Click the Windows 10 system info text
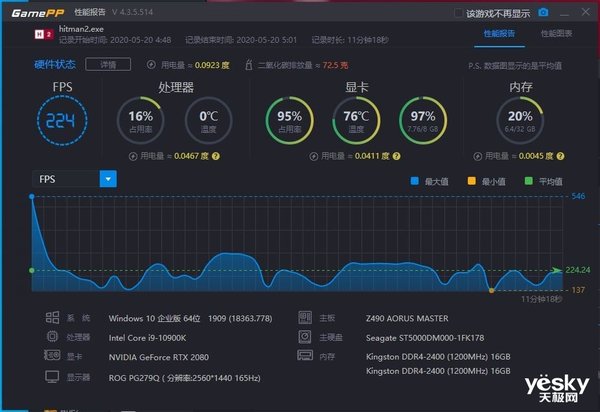Image resolution: width=600 pixels, height=412 pixels. pyautogui.click(x=191, y=318)
